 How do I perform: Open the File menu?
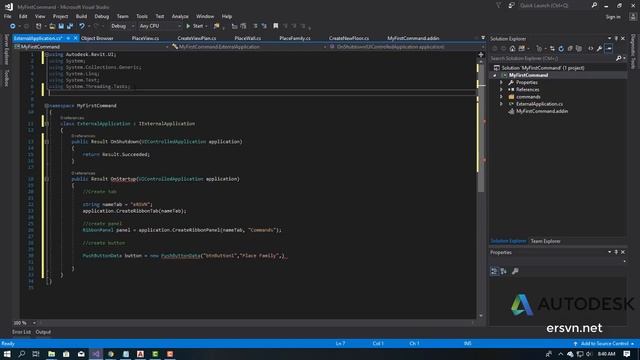(7, 17)
